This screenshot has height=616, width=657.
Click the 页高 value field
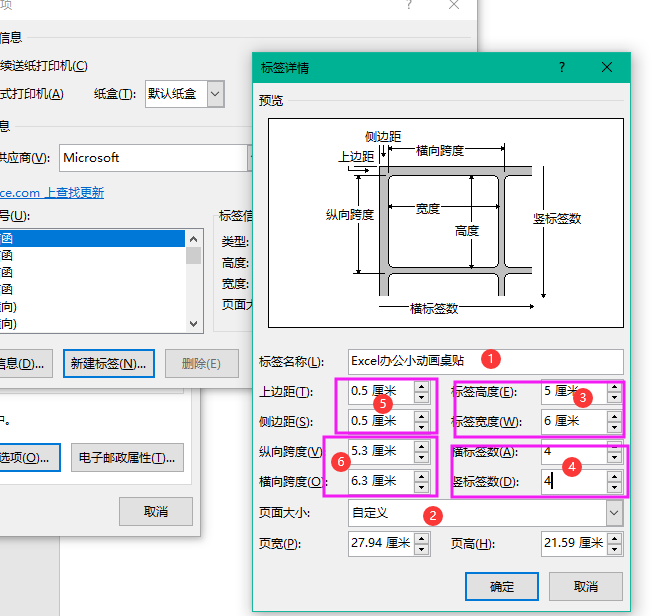pyautogui.click(x=574, y=544)
